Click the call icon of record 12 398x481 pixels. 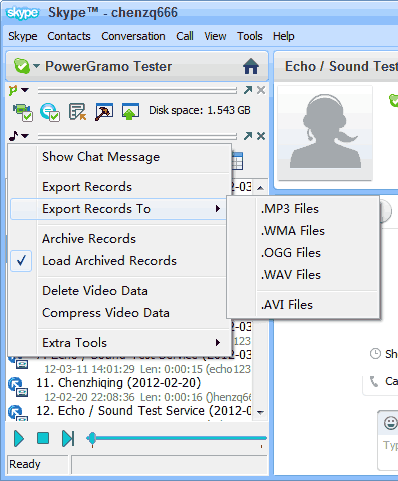(18, 413)
